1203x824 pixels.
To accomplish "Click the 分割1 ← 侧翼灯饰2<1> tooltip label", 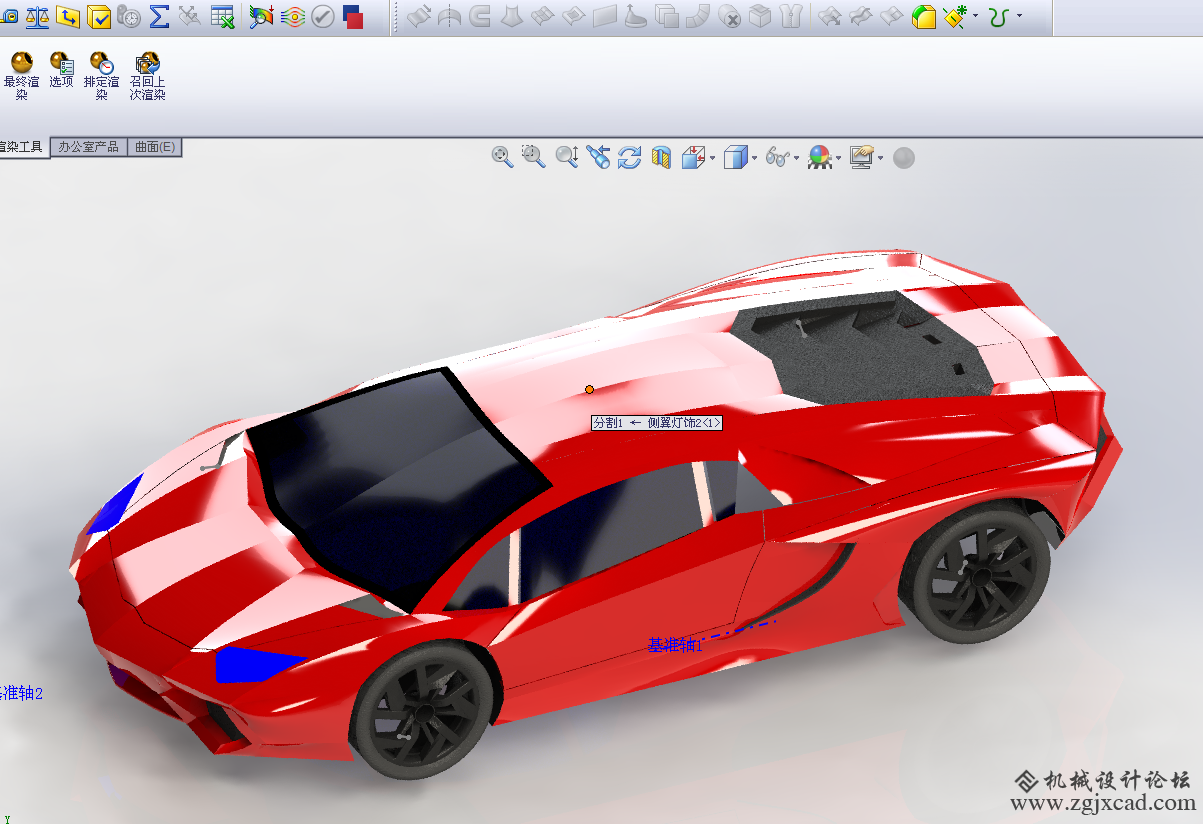I will [656, 423].
